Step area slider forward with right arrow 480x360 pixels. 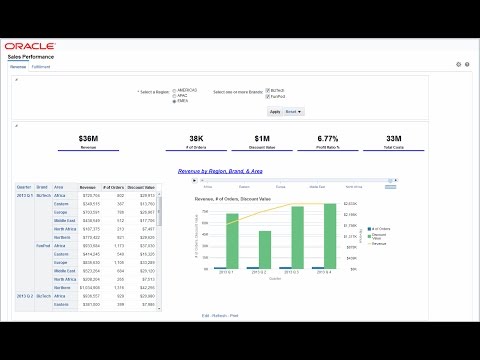[396, 180]
